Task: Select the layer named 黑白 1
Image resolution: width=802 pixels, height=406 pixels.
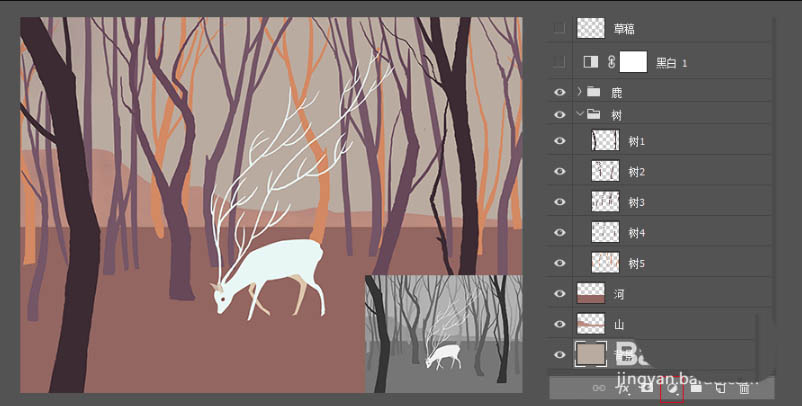Action: pos(672,63)
